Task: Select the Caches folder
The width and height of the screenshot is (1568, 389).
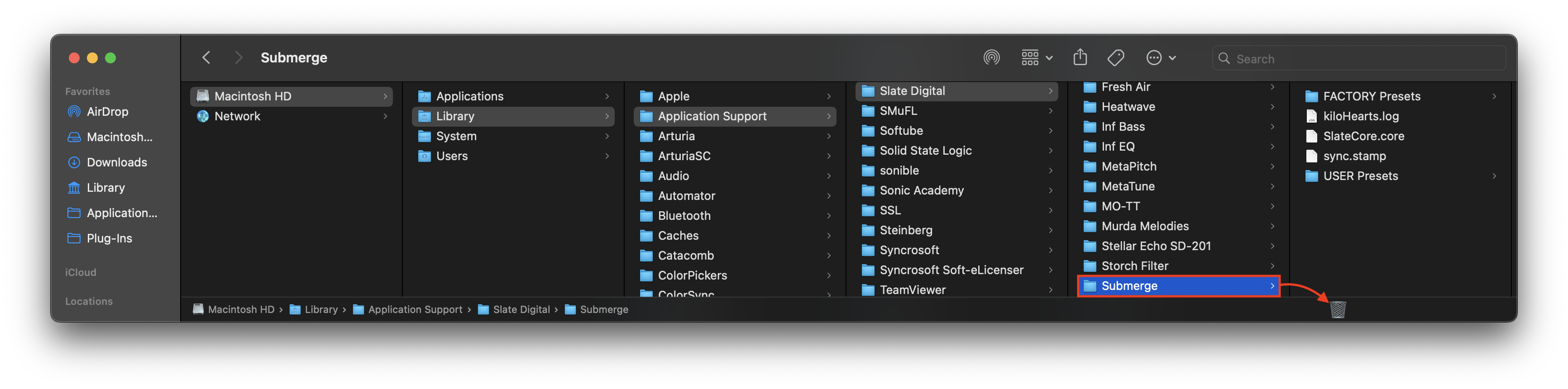Action: pyautogui.click(x=735, y=236)
